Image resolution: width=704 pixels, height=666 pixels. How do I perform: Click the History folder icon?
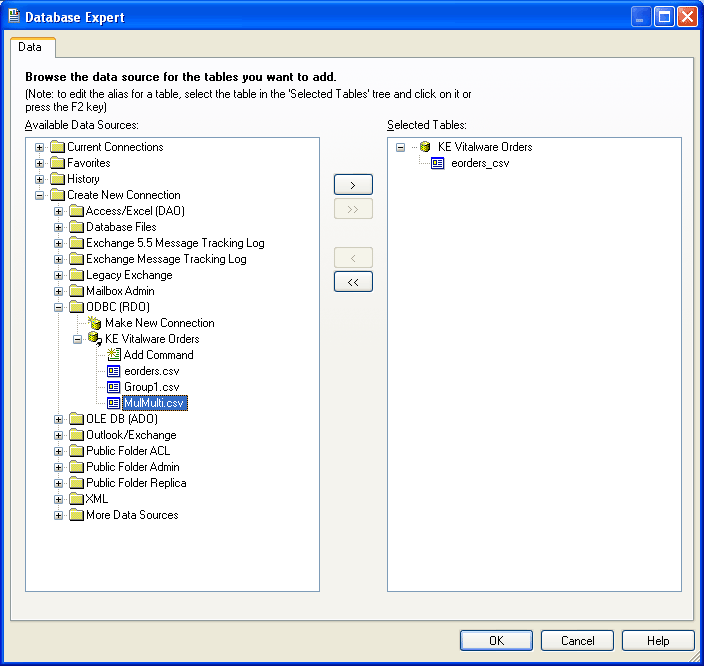click(x=57, y=179)
